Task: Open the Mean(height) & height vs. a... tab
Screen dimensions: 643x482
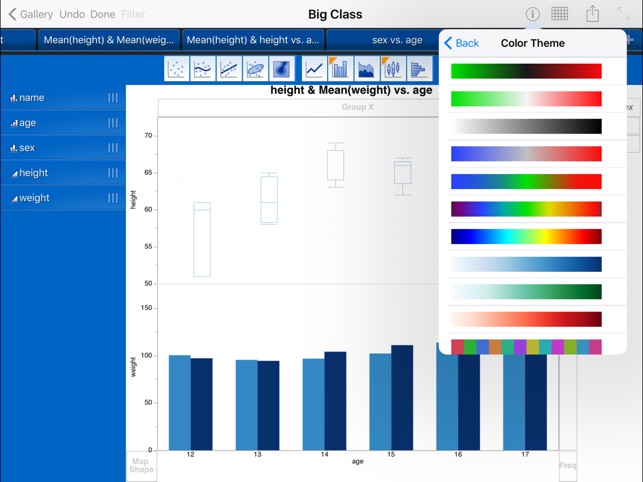Action: tap(253, 40)
